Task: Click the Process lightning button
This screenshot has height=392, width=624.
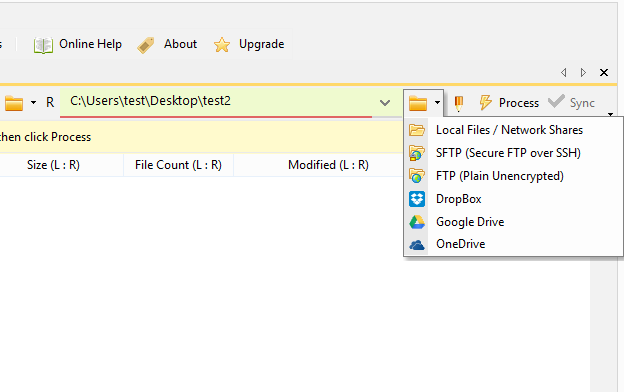Action: pyautogui.click(x=509, y=103)
